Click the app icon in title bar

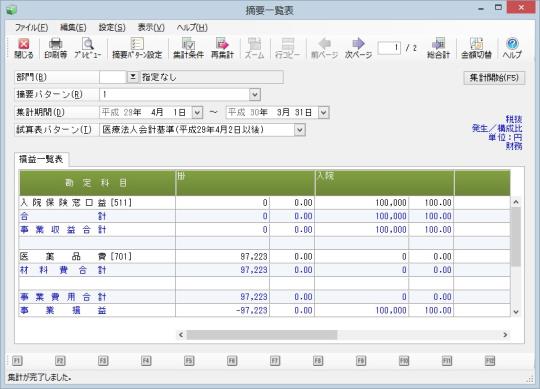[x=11, y=10]
